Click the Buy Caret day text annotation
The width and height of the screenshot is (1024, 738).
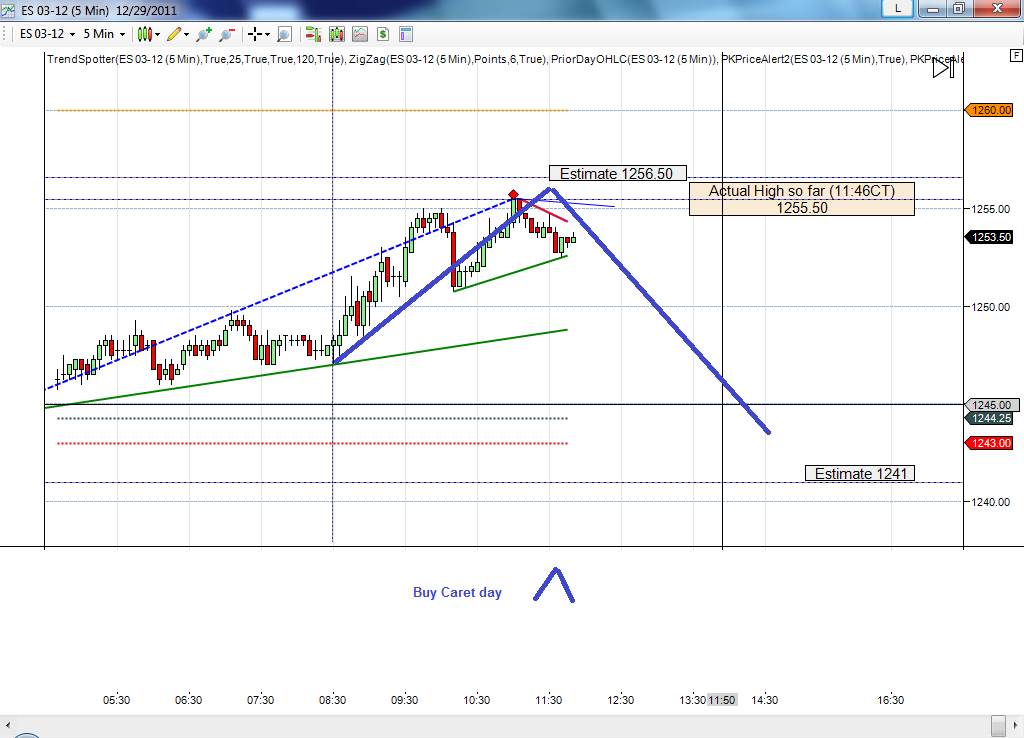click(457, 592)
